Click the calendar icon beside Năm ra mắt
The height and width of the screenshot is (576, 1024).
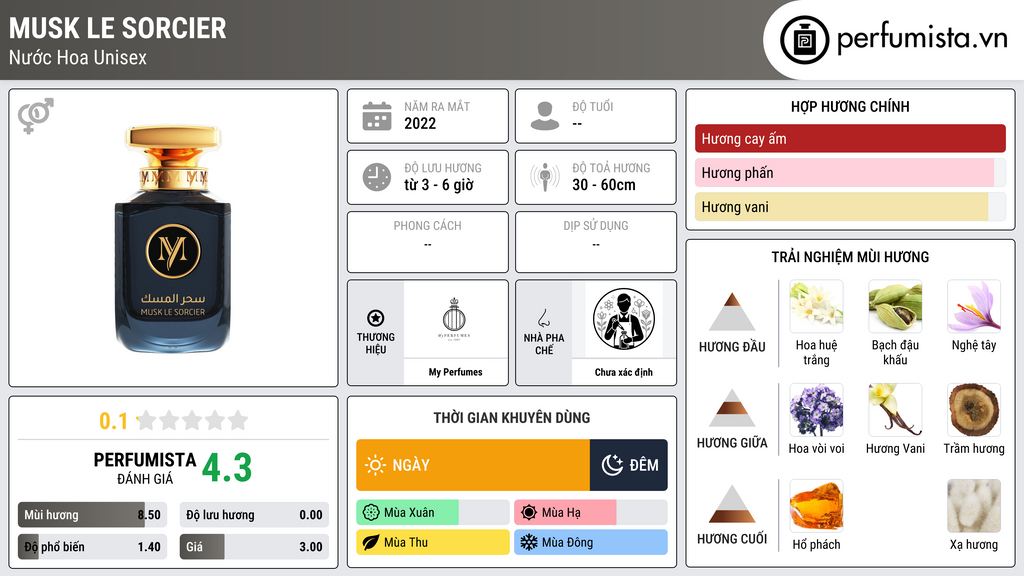point(377,116)
